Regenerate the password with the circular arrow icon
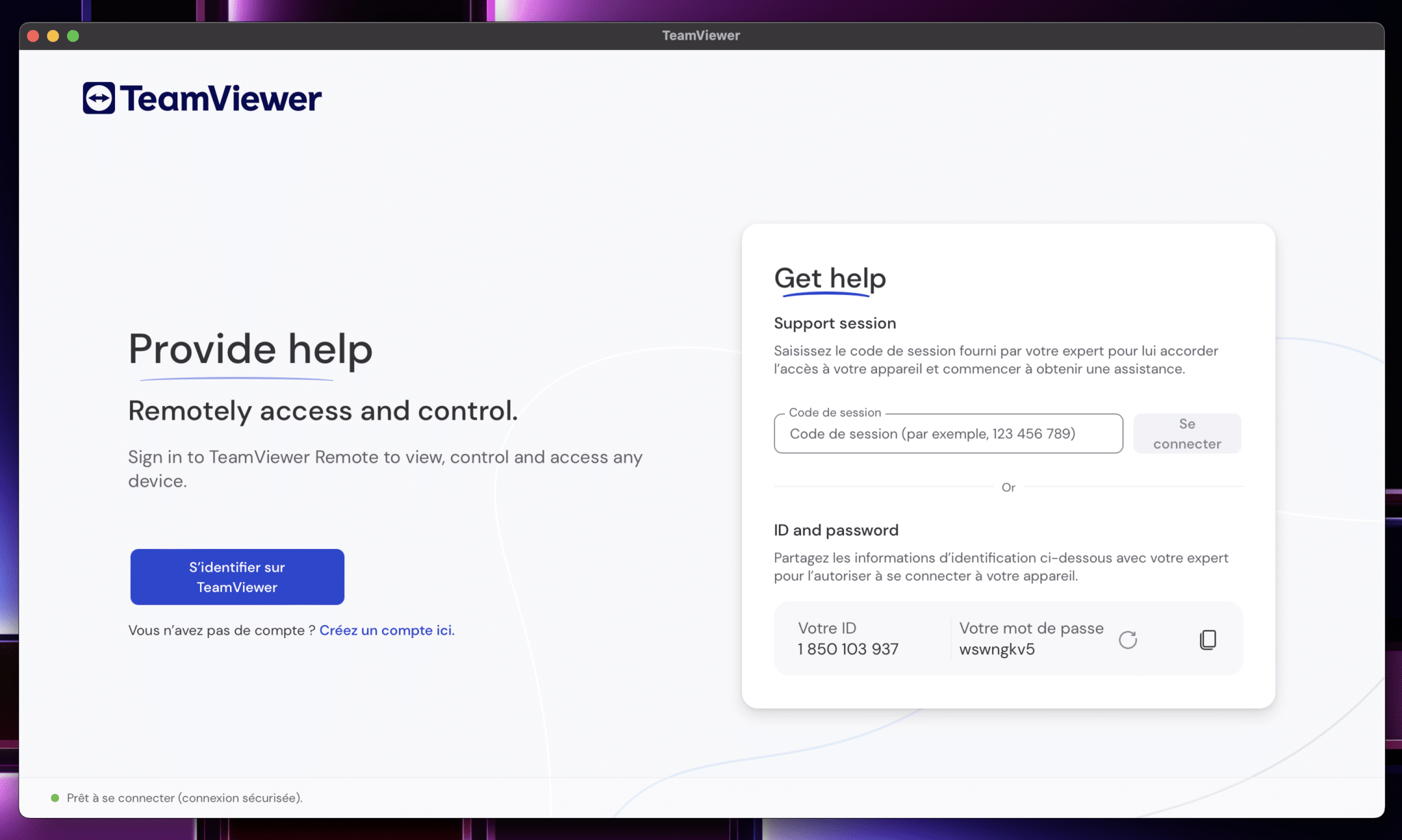This screenshot has width=1402, height=840. [x=1129, y=639]
